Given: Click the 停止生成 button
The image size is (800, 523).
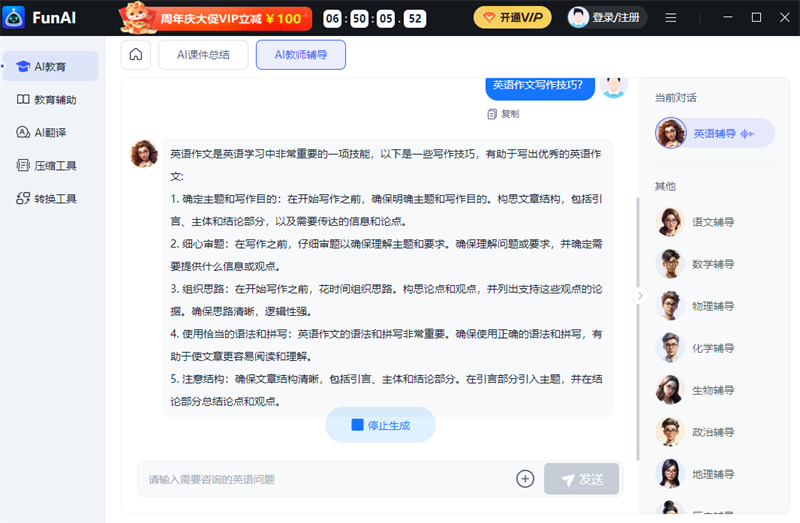Looking at the screenshot, I should click(380, 425).
